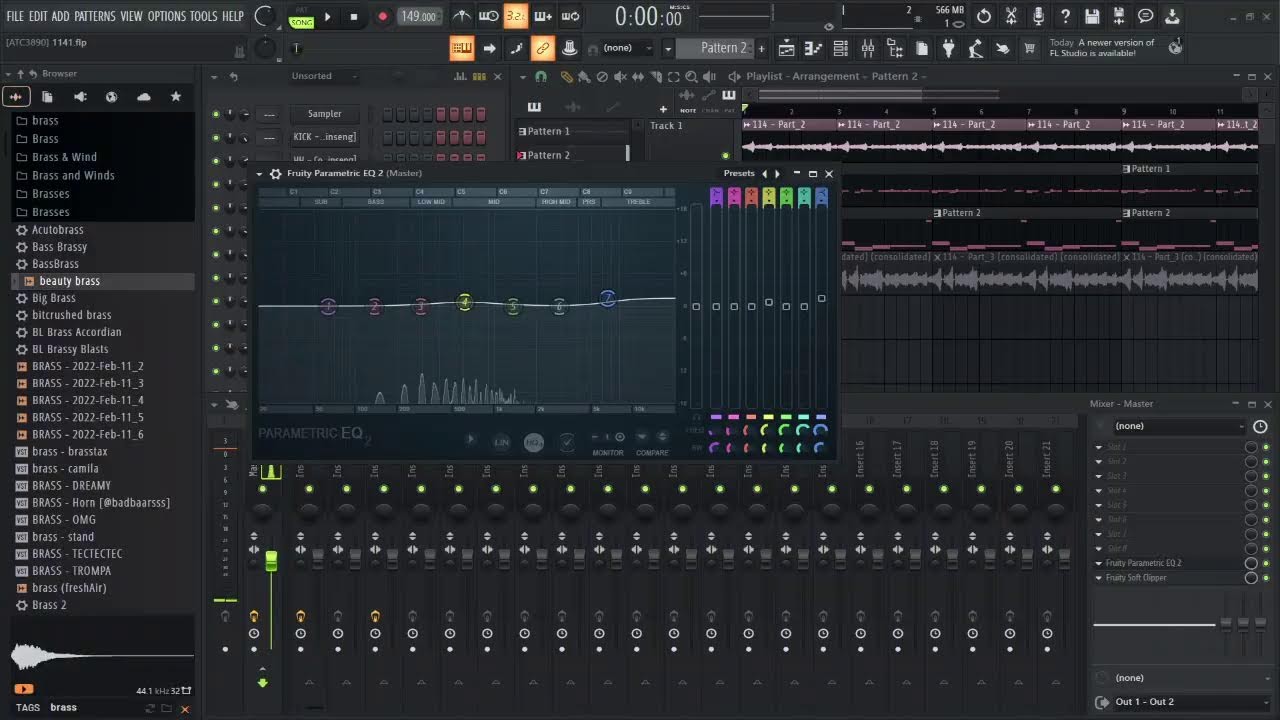Select the beauty brass folder
1280x720 pixels.
(x=103, y=281)
